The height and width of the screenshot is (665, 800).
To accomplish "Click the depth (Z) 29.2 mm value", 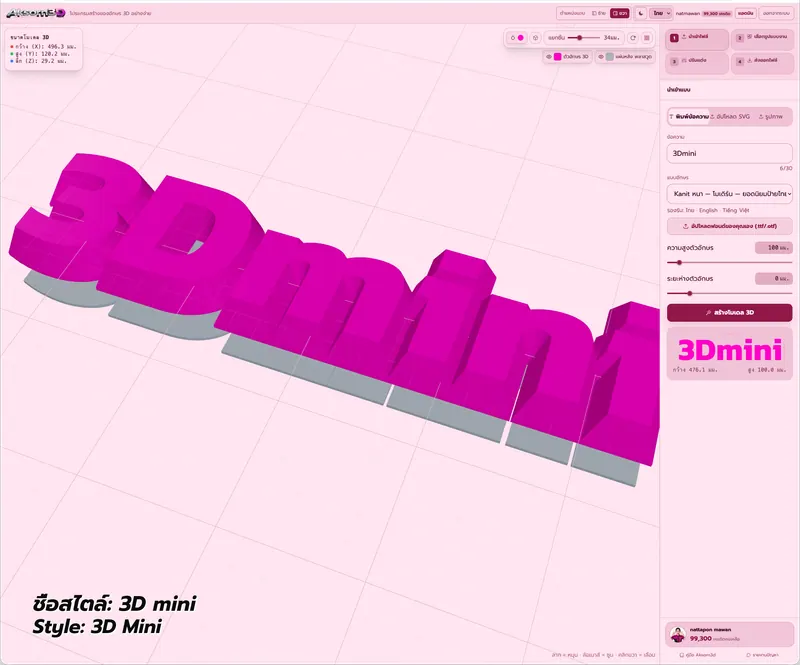I will pos(39,61).
